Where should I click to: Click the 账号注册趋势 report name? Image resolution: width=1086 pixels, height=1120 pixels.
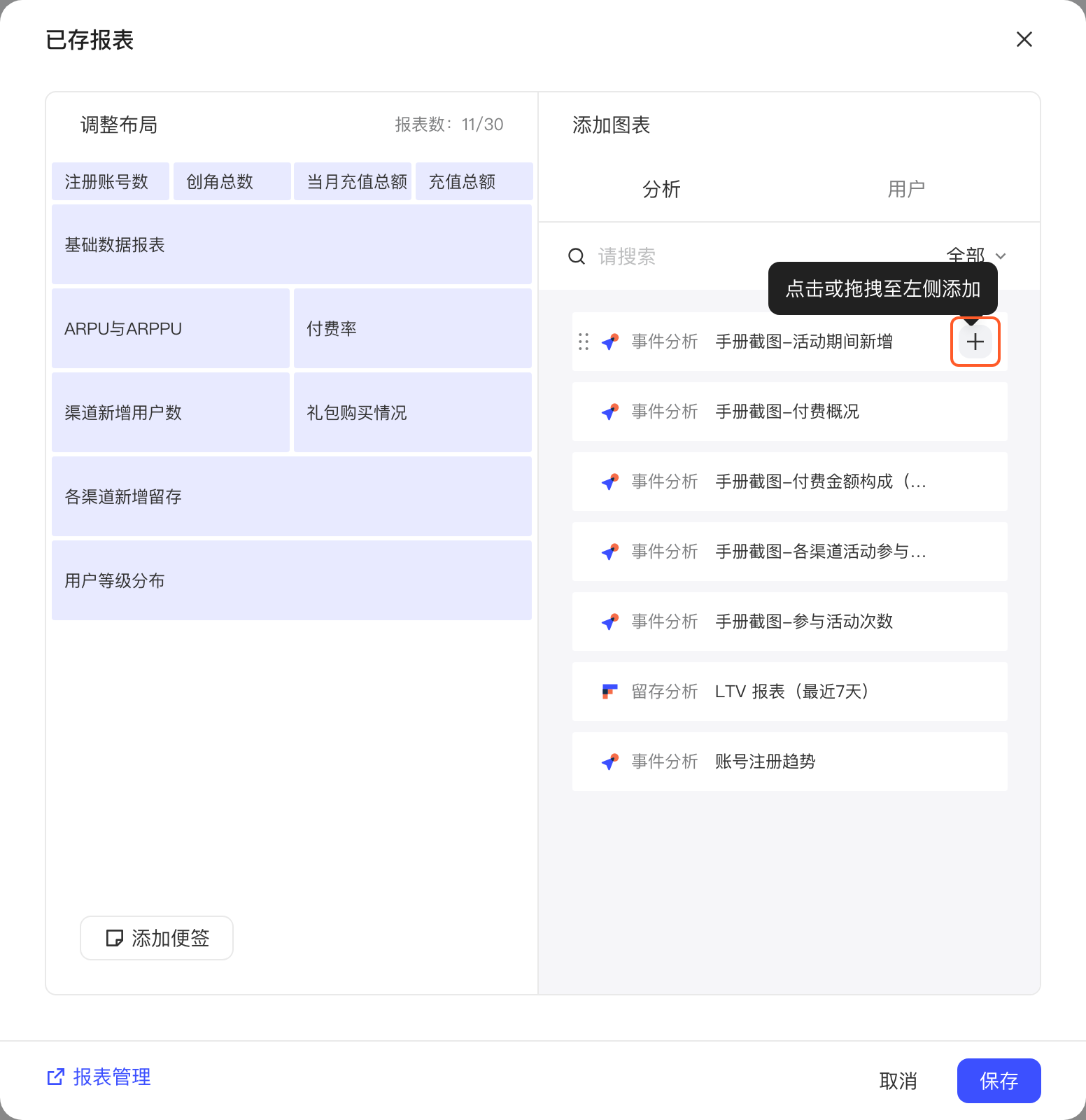766,762
